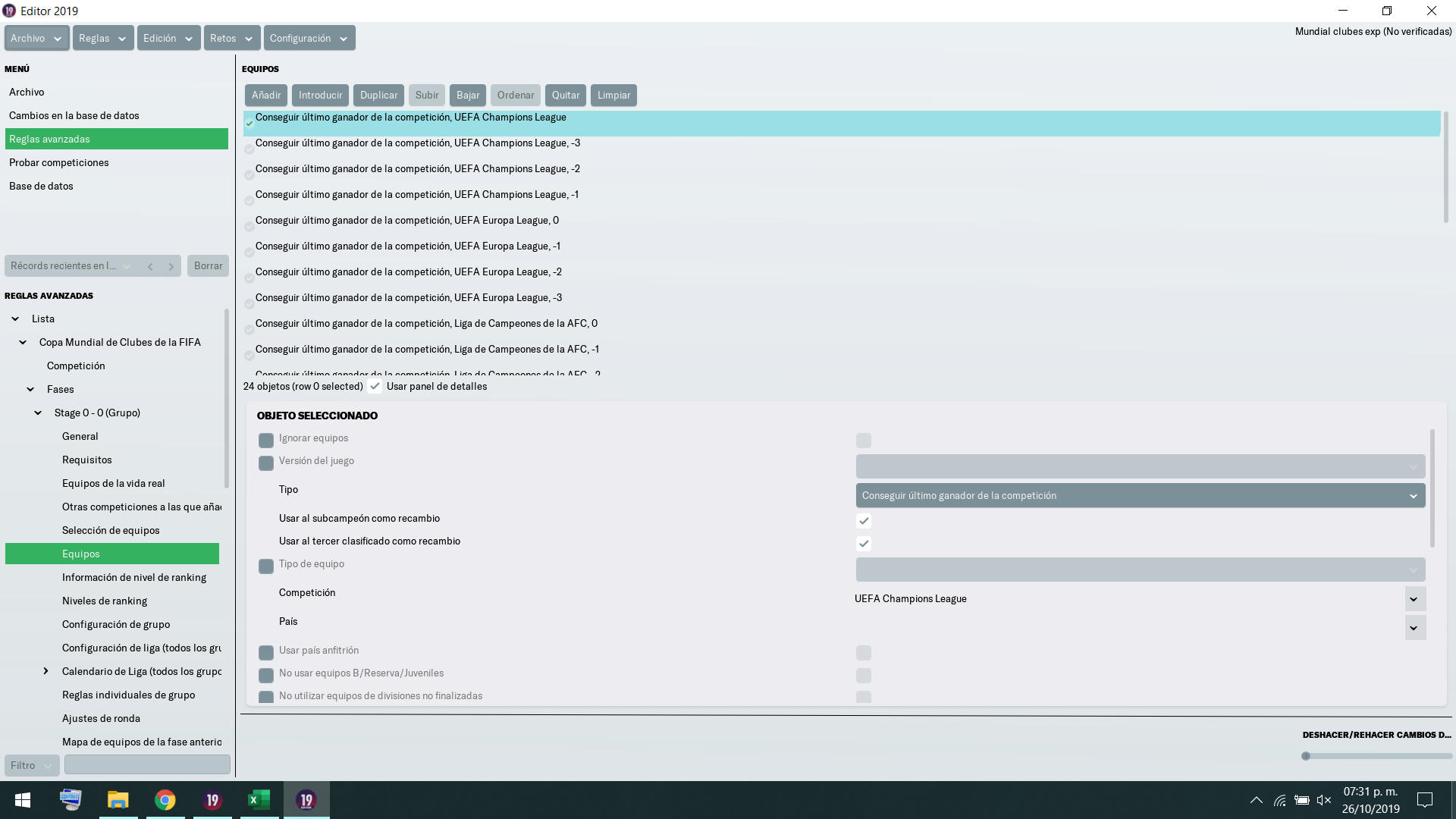Click the battery tray icon

click(1302, 800)
